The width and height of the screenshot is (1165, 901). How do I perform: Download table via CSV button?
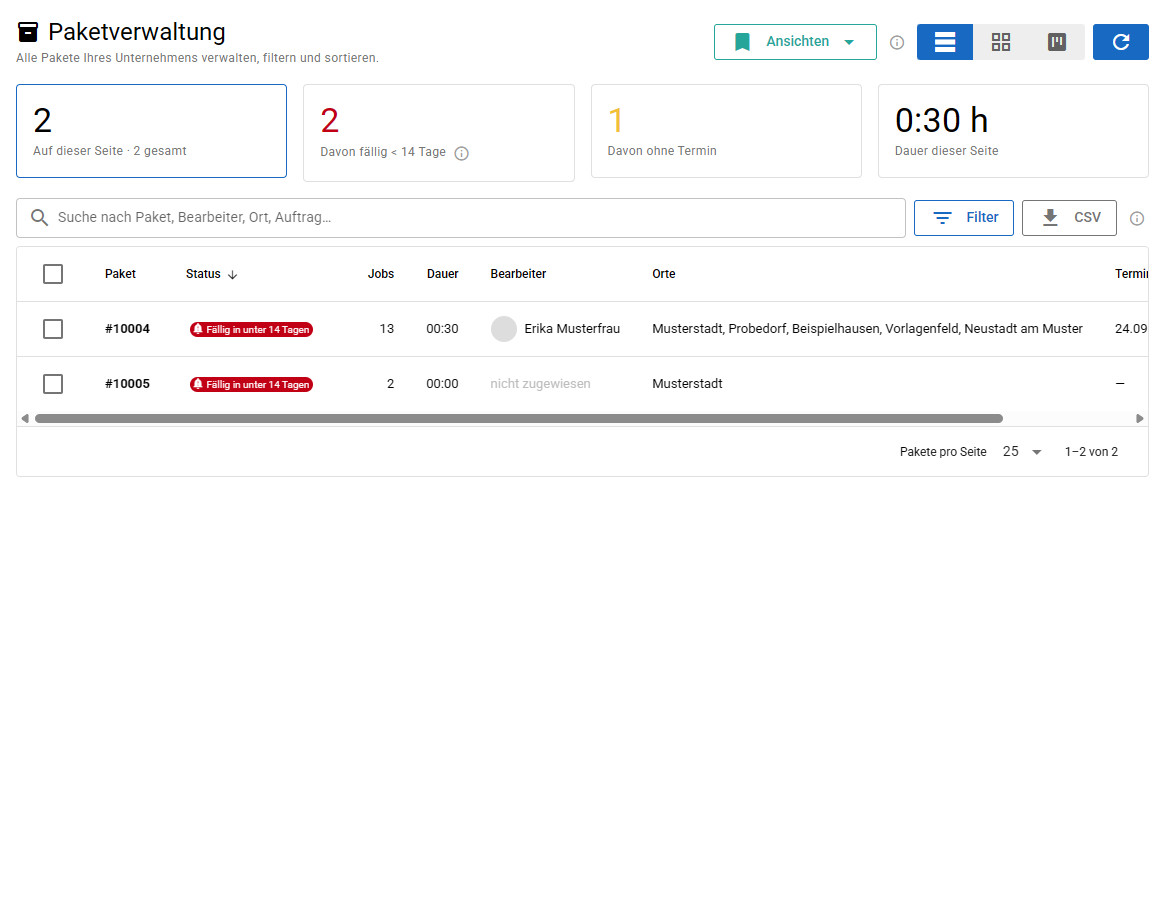tap(1069, 218)
